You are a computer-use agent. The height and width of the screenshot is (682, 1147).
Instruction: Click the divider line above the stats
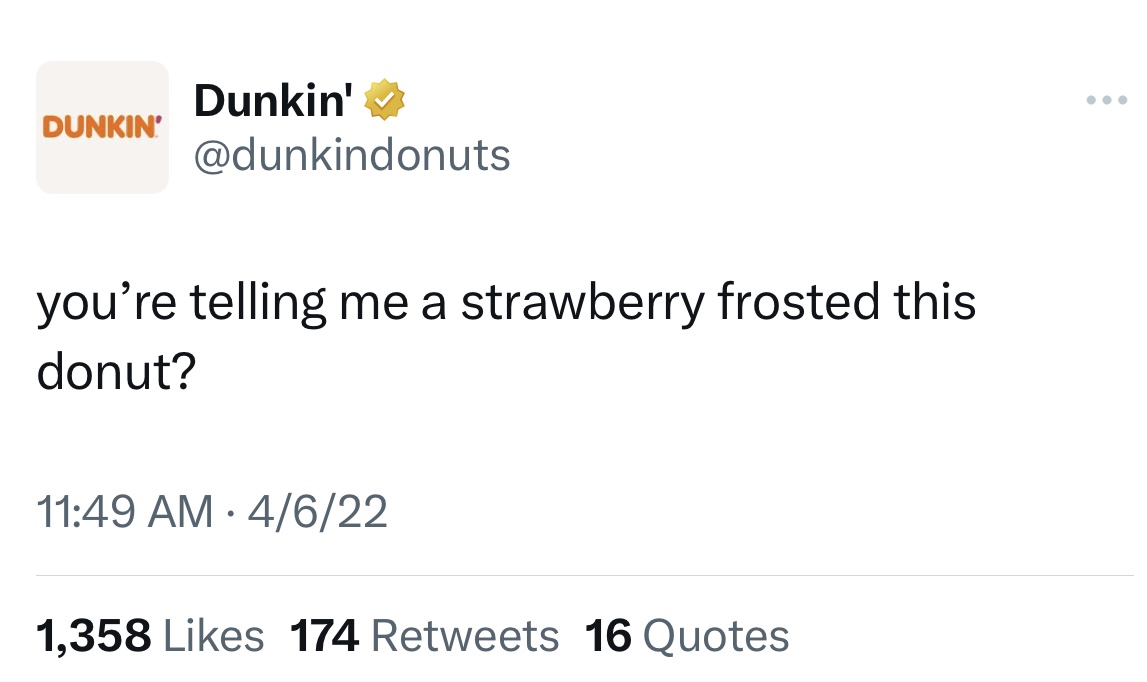pos(585,576)
